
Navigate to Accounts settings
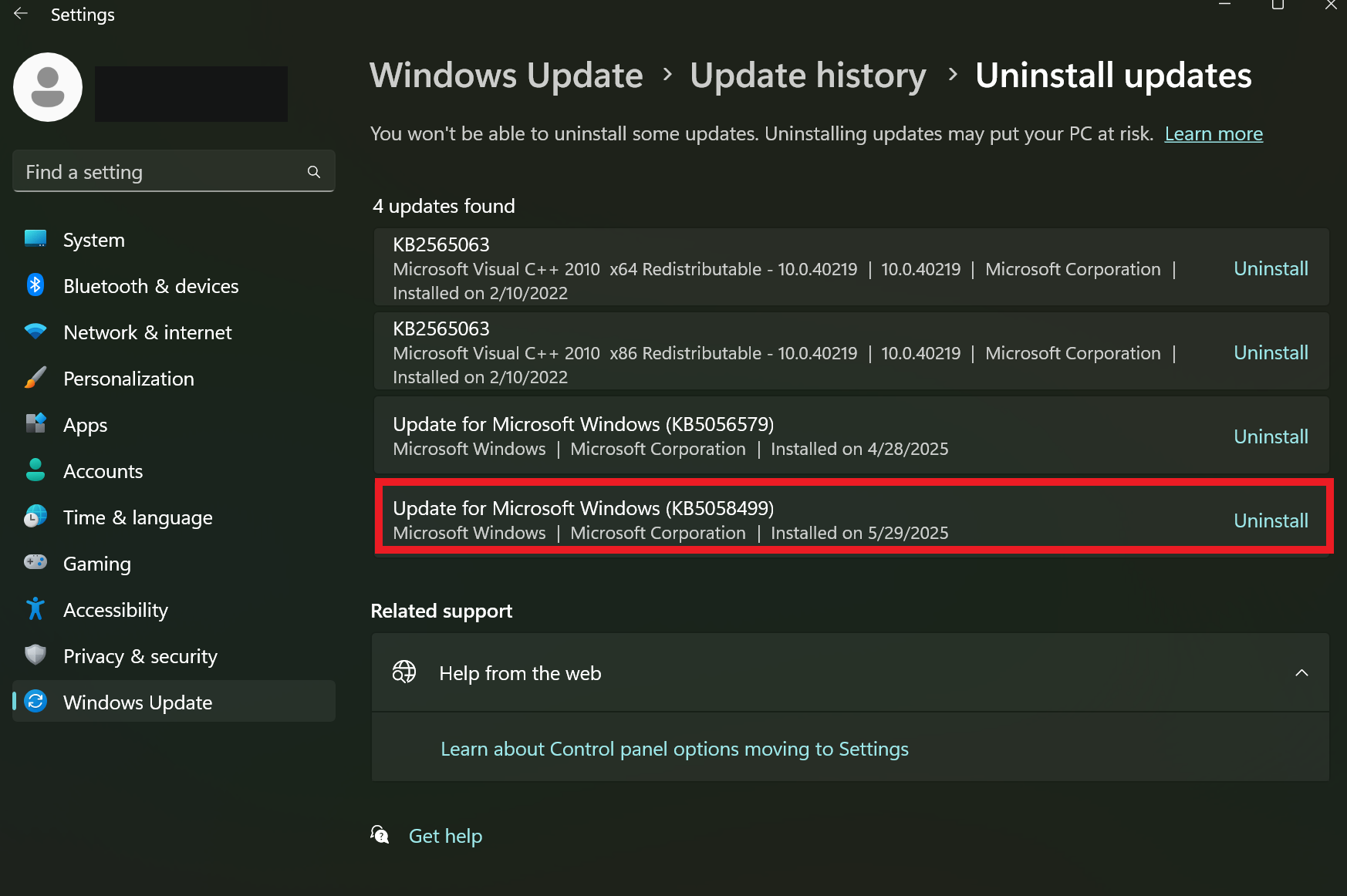[103, 471]
